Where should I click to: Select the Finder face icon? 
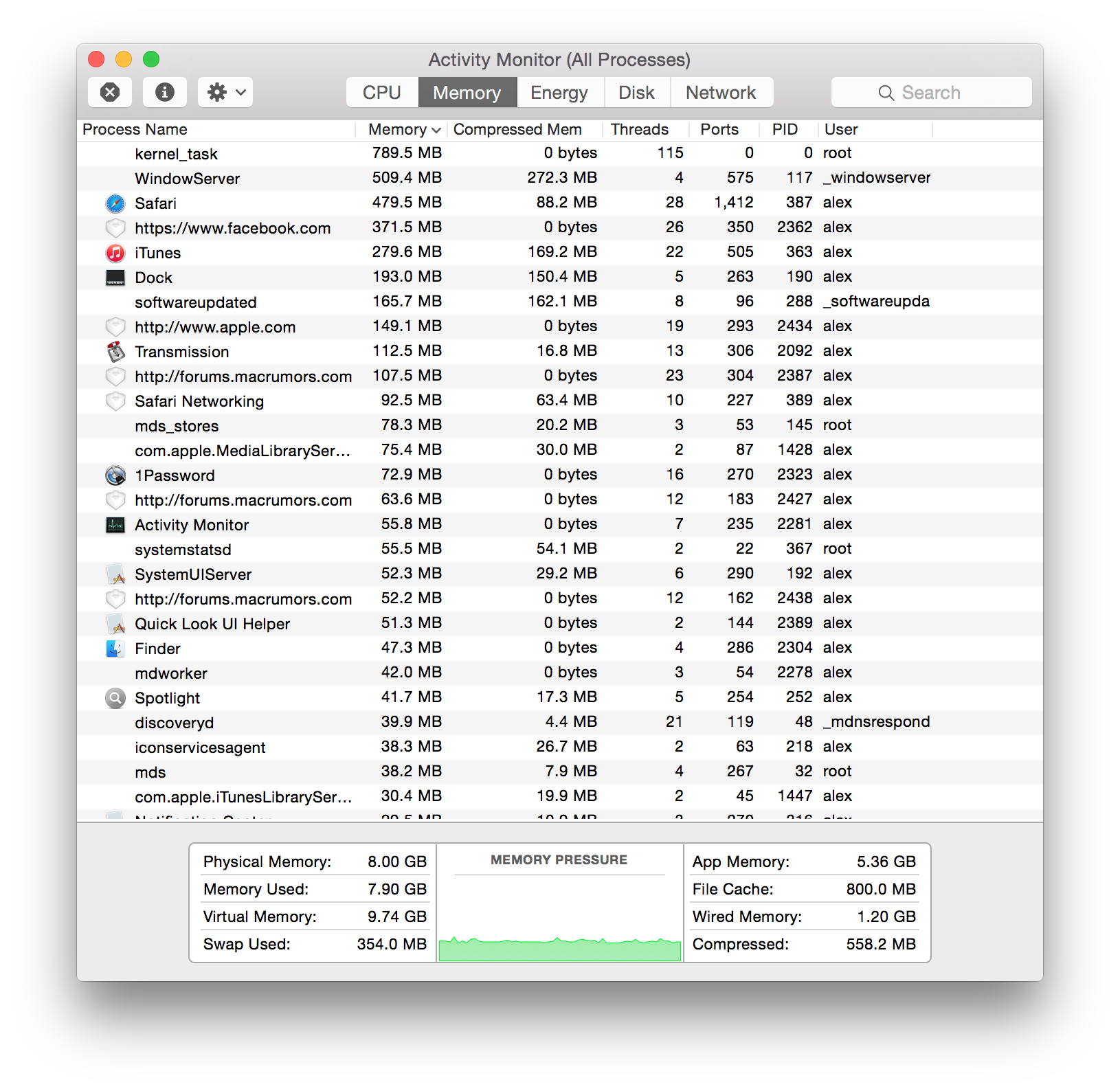coord(115,649)
